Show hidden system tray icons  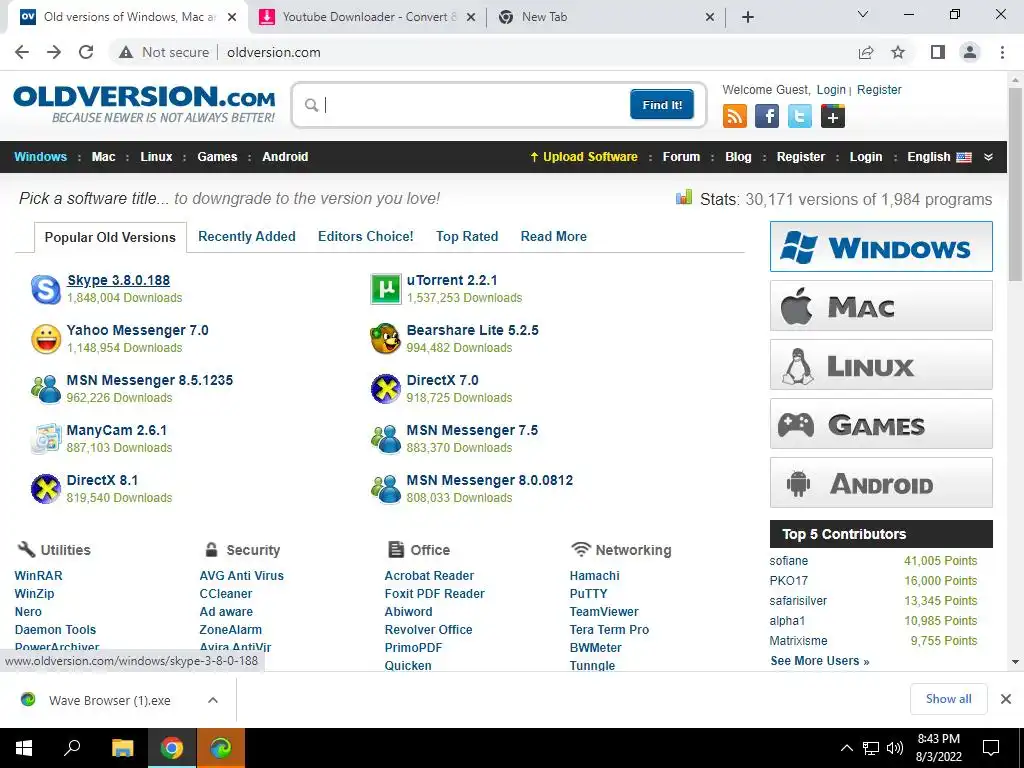click(x=846, y=748)
